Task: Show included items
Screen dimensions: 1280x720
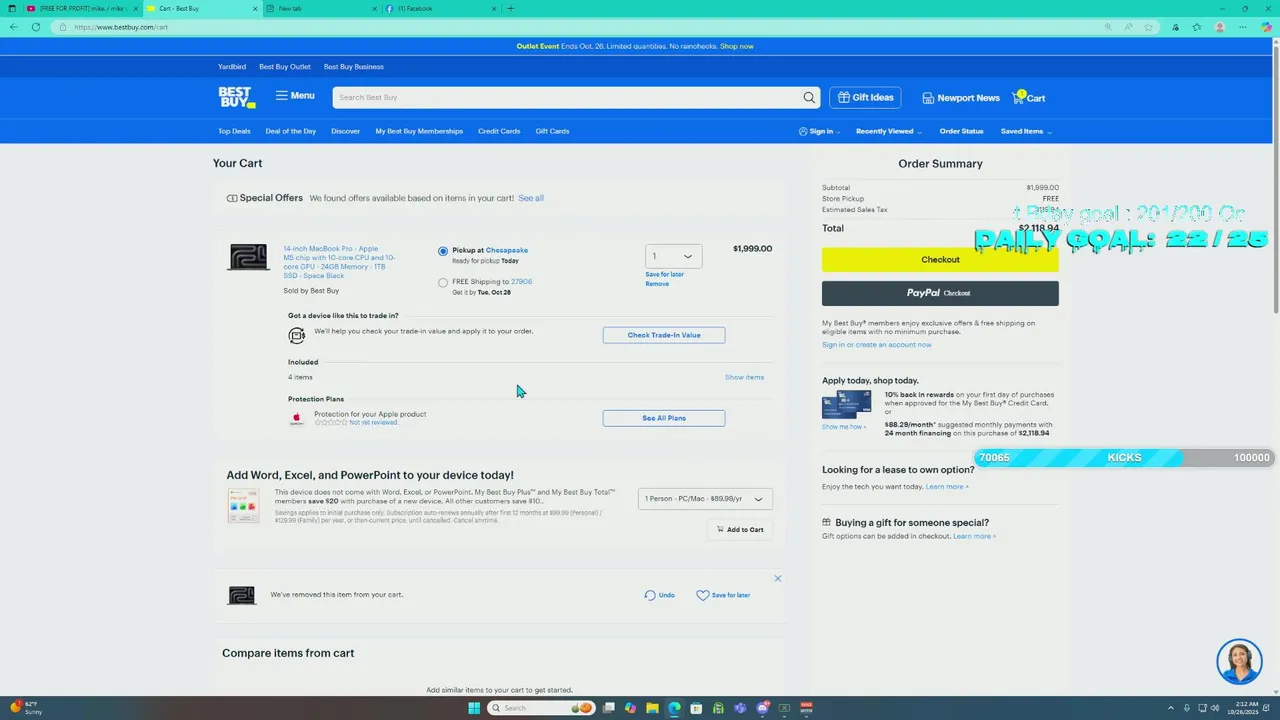Action: 744,377
